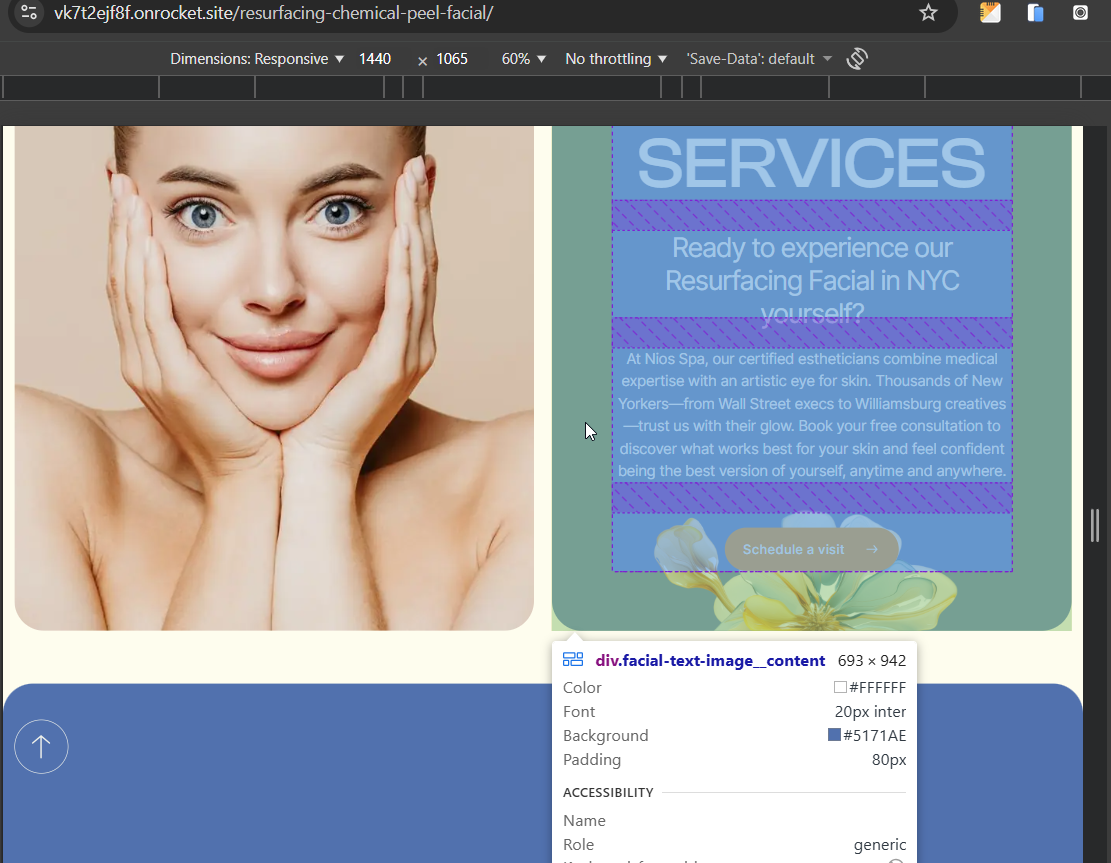Click the 'Ready to experience our Resurfacing Facial' heading

coord(812,280)
